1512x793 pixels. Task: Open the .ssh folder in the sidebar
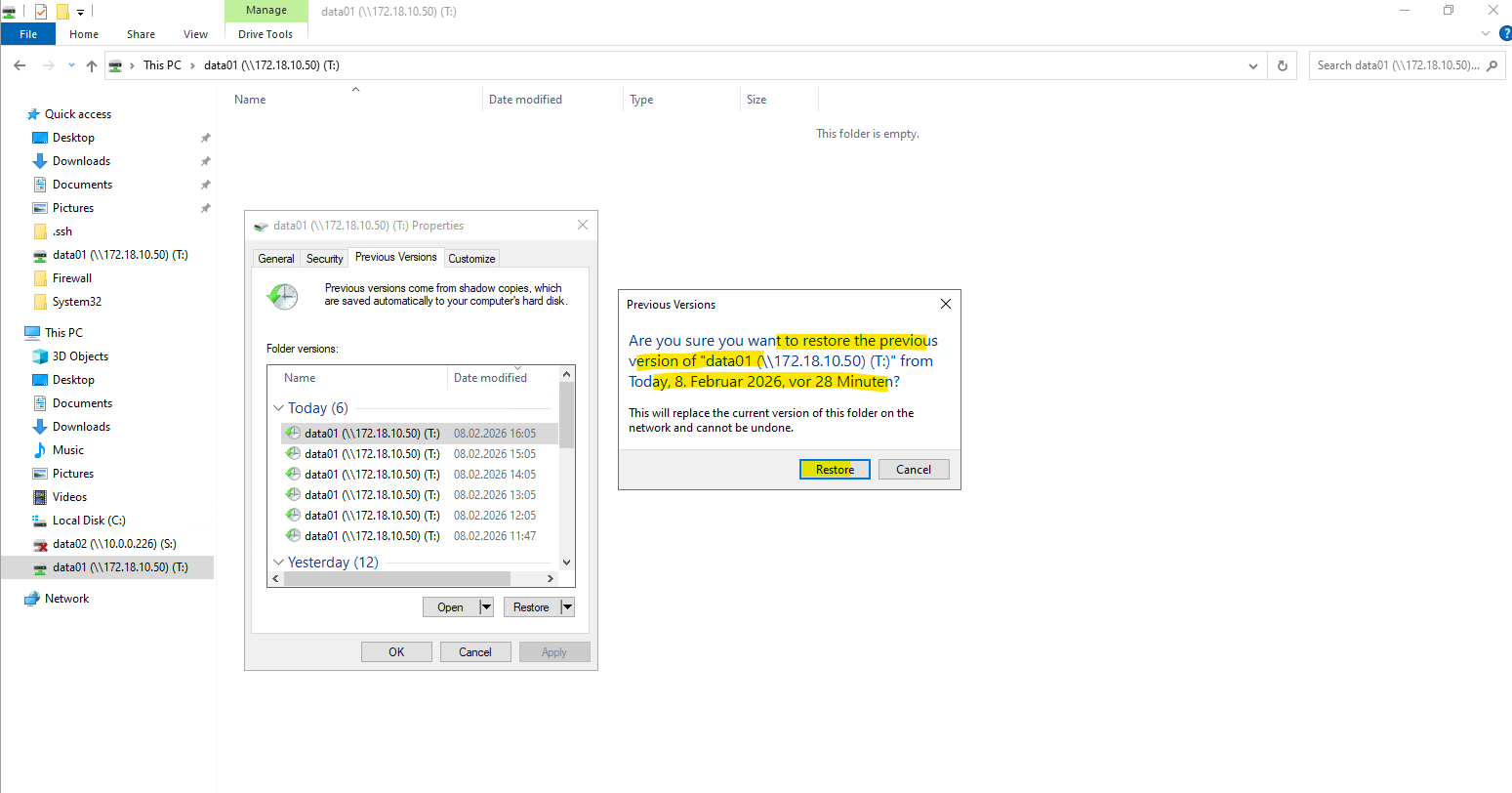pos(62,231)
